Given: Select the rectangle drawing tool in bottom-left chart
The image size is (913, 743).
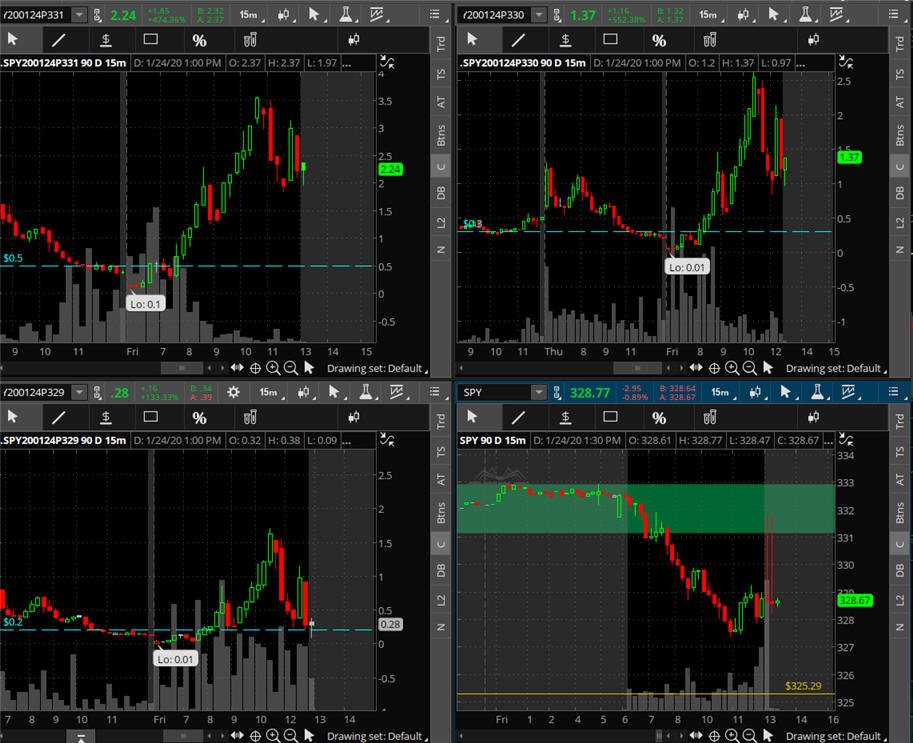Looking at the screenshot, I should tap(151, 417).
